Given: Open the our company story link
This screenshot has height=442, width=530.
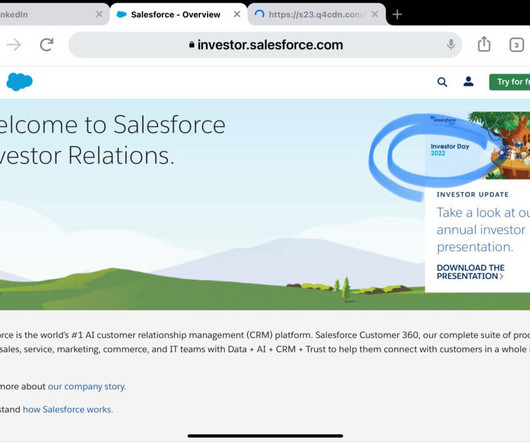Looking at the screenshot, I should click(87, 386).
